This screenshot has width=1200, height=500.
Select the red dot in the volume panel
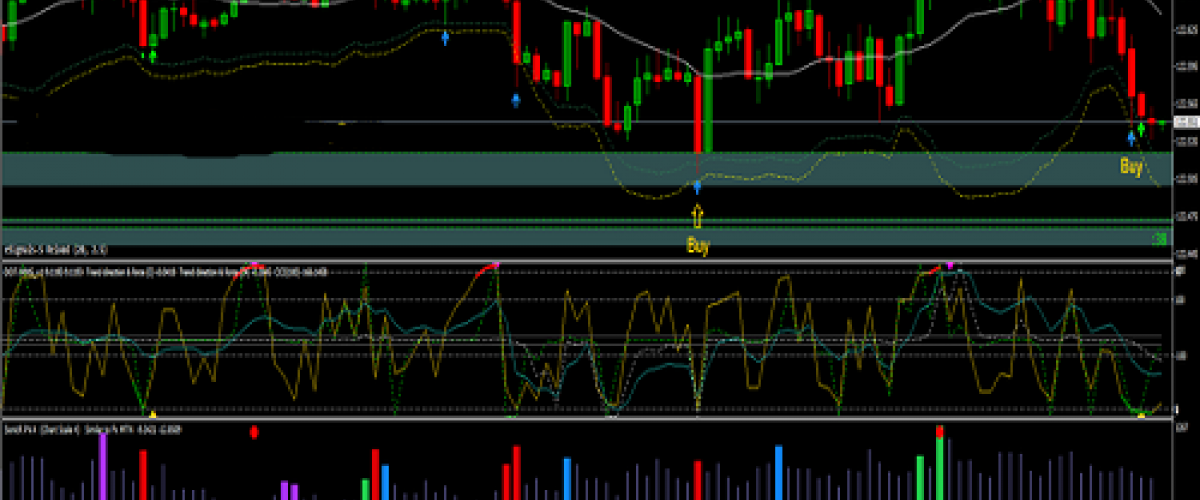click(254, 432)
